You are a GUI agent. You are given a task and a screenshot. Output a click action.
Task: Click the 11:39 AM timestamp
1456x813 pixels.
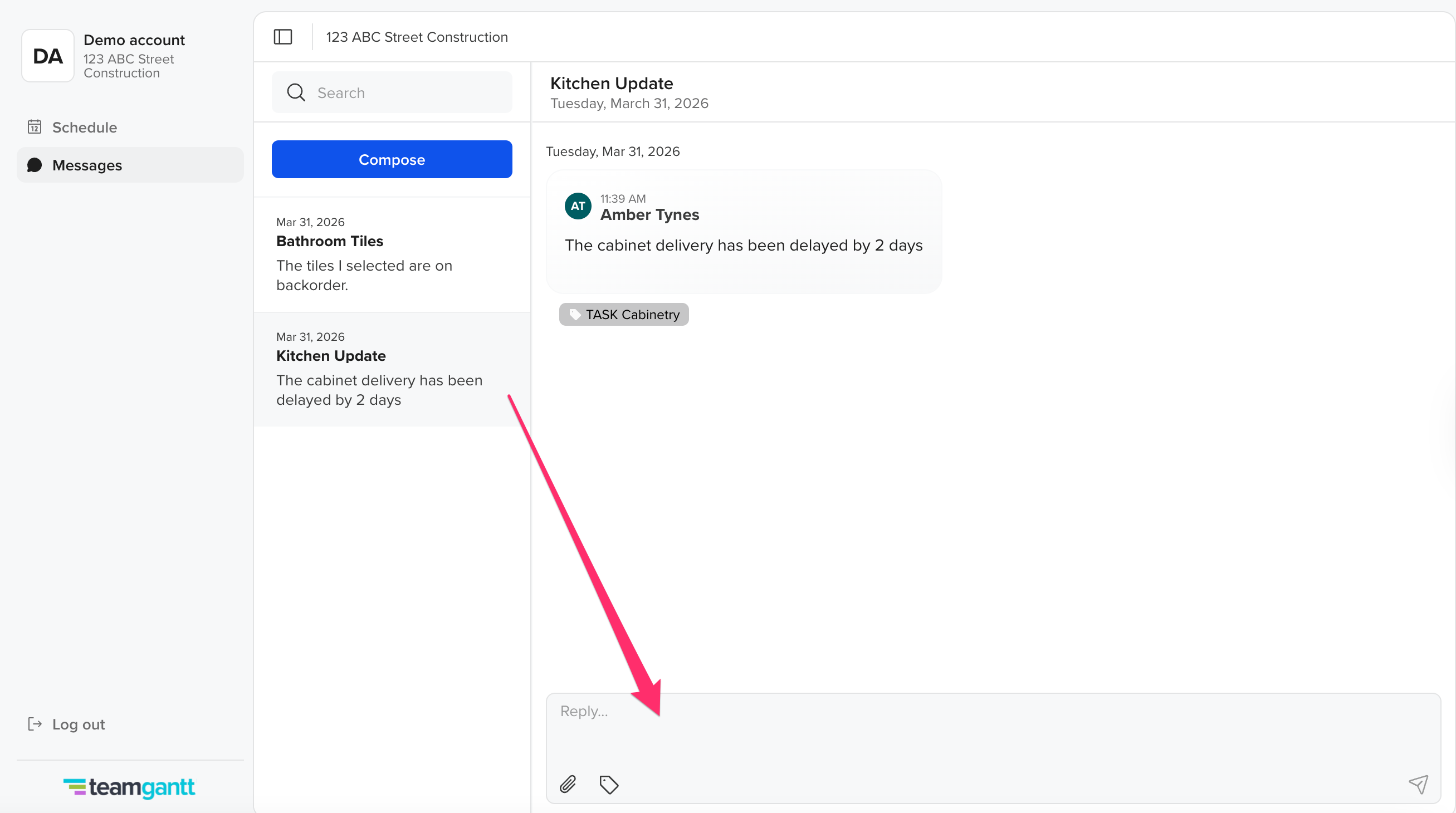(623, 199)
